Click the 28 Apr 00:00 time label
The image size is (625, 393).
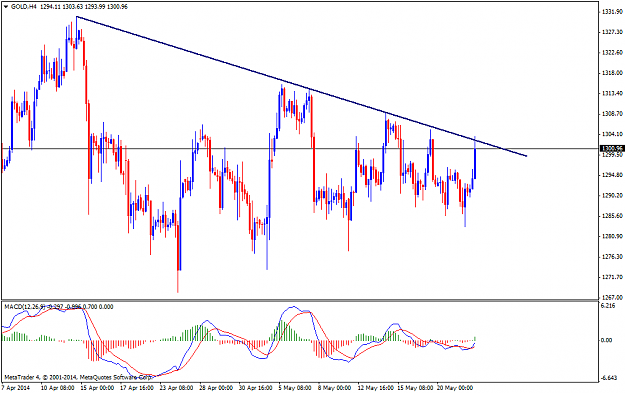216,387
